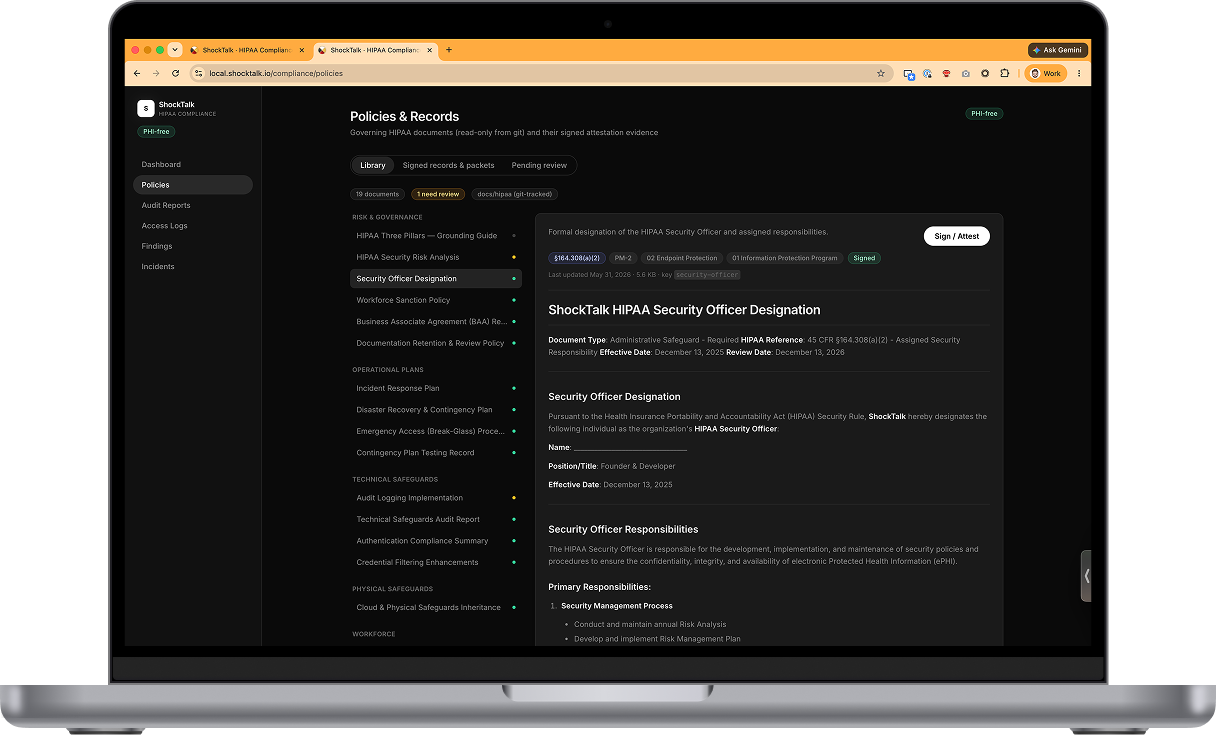Open HIPAA Security Risk Analysis document
The height and width of the screenshot is (735, 1216).
(436, 257)
